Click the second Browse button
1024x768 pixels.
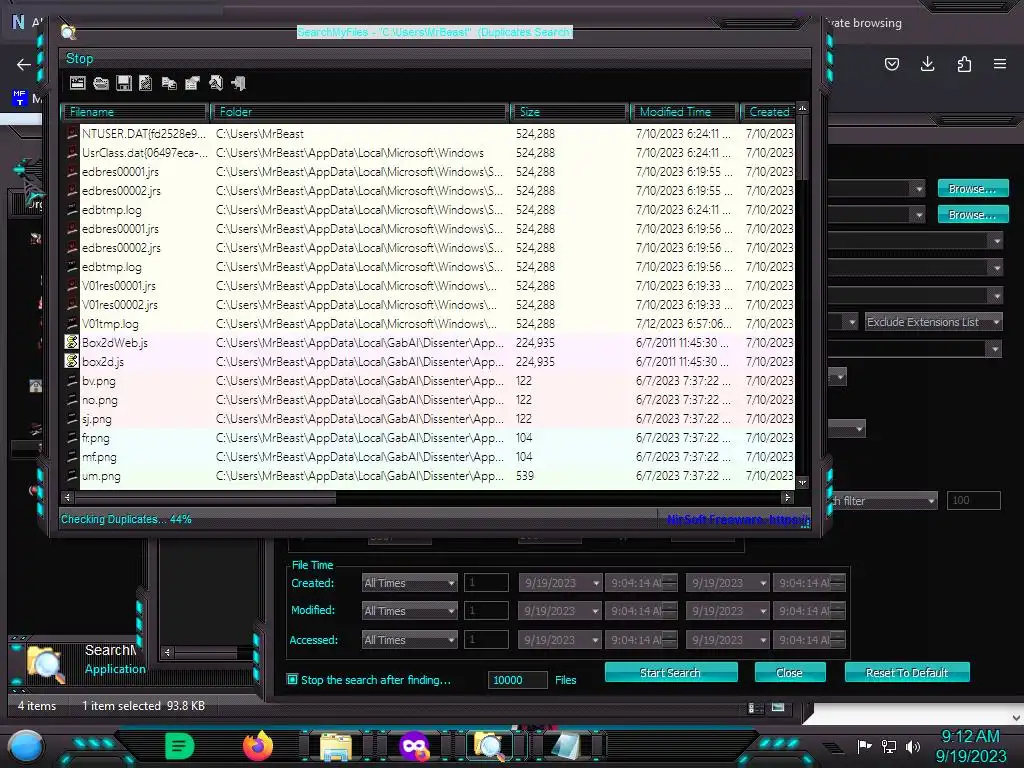(x=973, y=215)
